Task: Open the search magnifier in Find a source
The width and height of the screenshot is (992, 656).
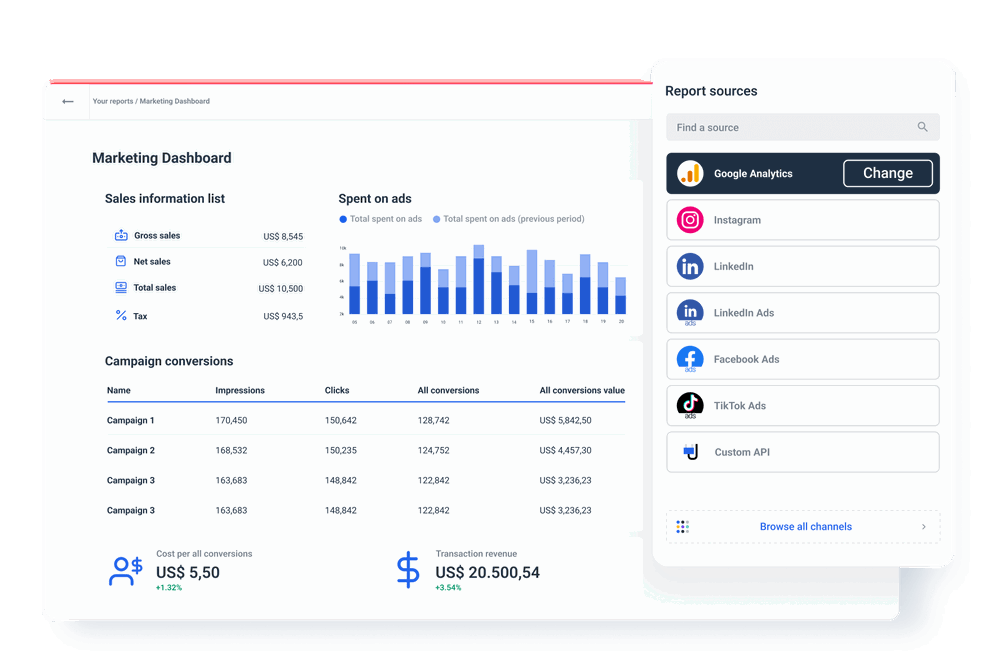Action: coord(922,127)
